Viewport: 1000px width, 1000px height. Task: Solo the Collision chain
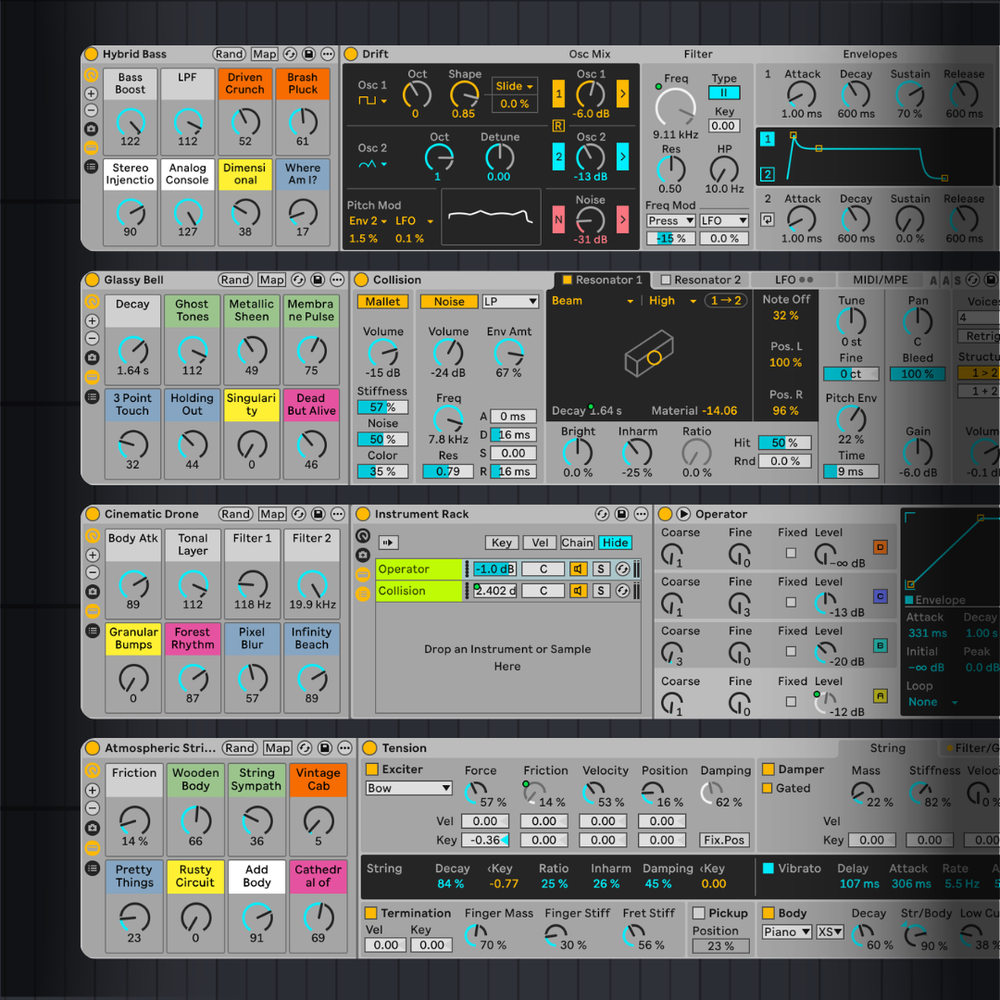click(601, 591)
